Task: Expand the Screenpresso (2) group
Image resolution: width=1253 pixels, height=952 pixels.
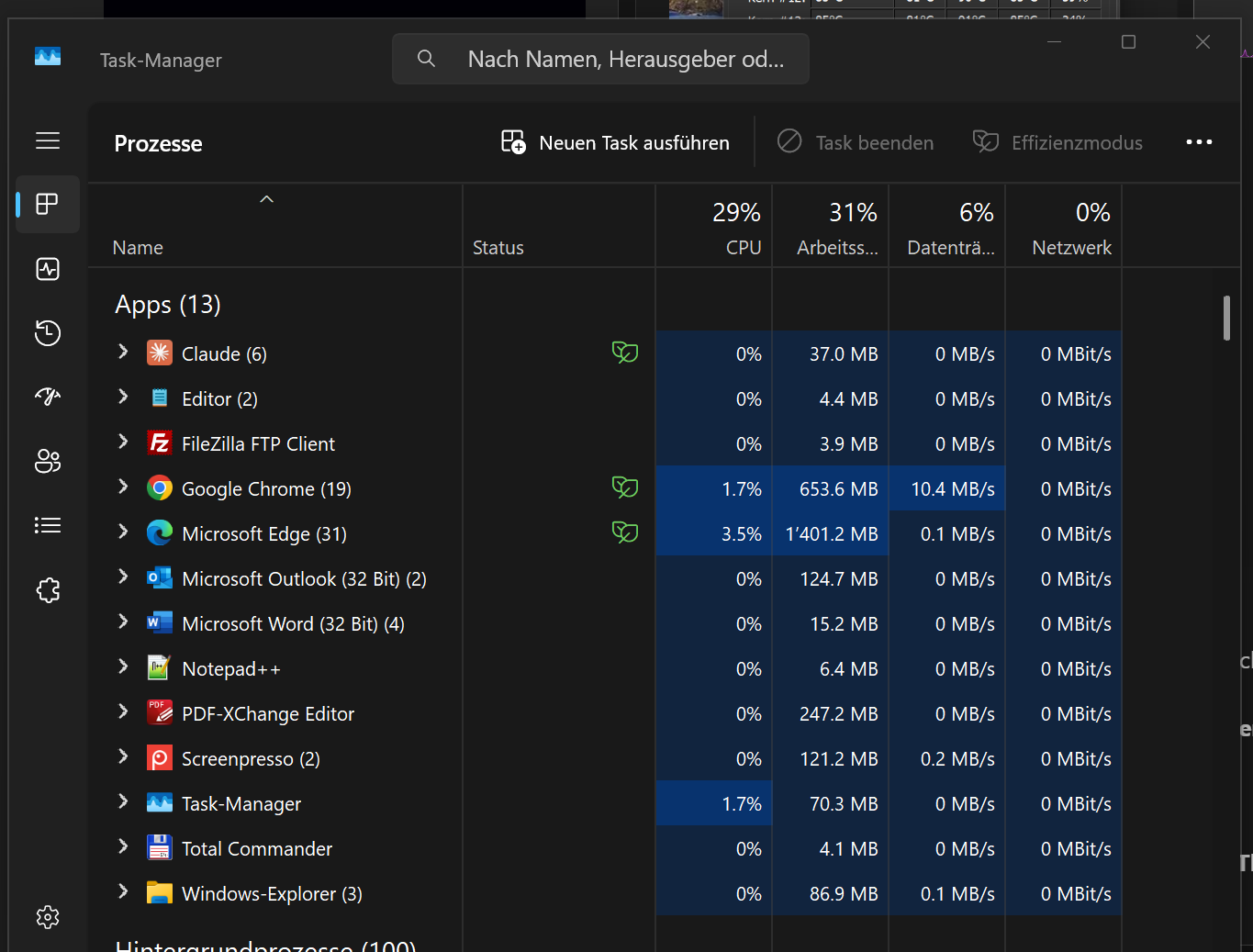Action: coord(123,756)
